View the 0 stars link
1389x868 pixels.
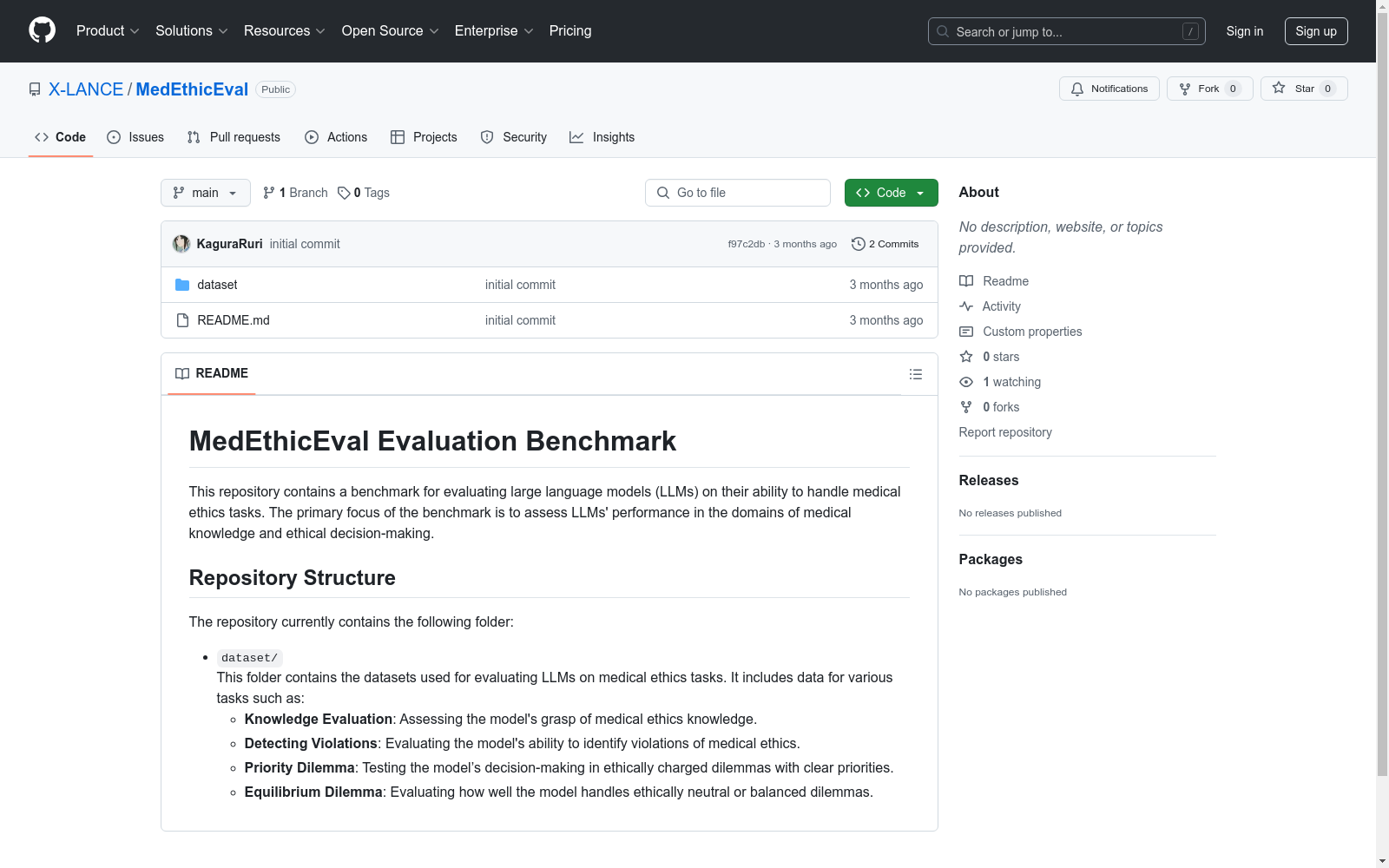coord(990,357)
